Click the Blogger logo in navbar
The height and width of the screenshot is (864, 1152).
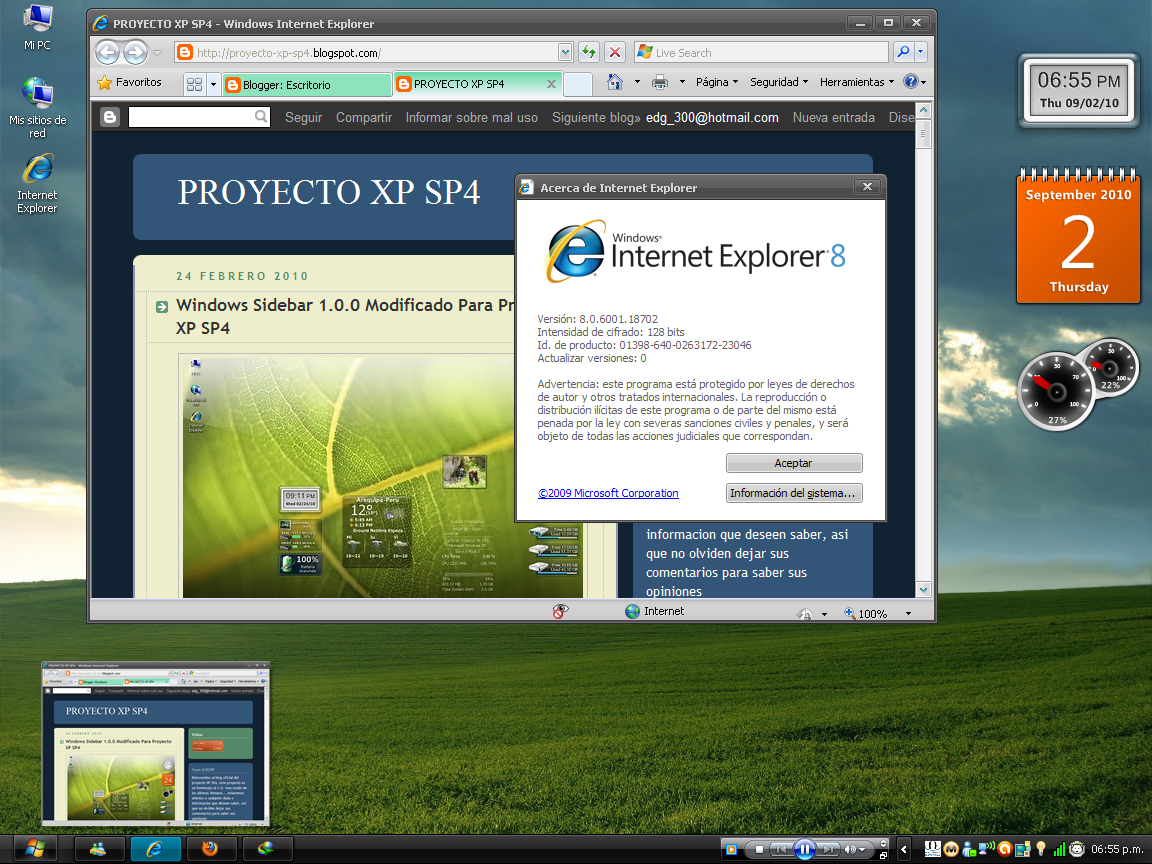pyautogui.click(x=110, y=117)
